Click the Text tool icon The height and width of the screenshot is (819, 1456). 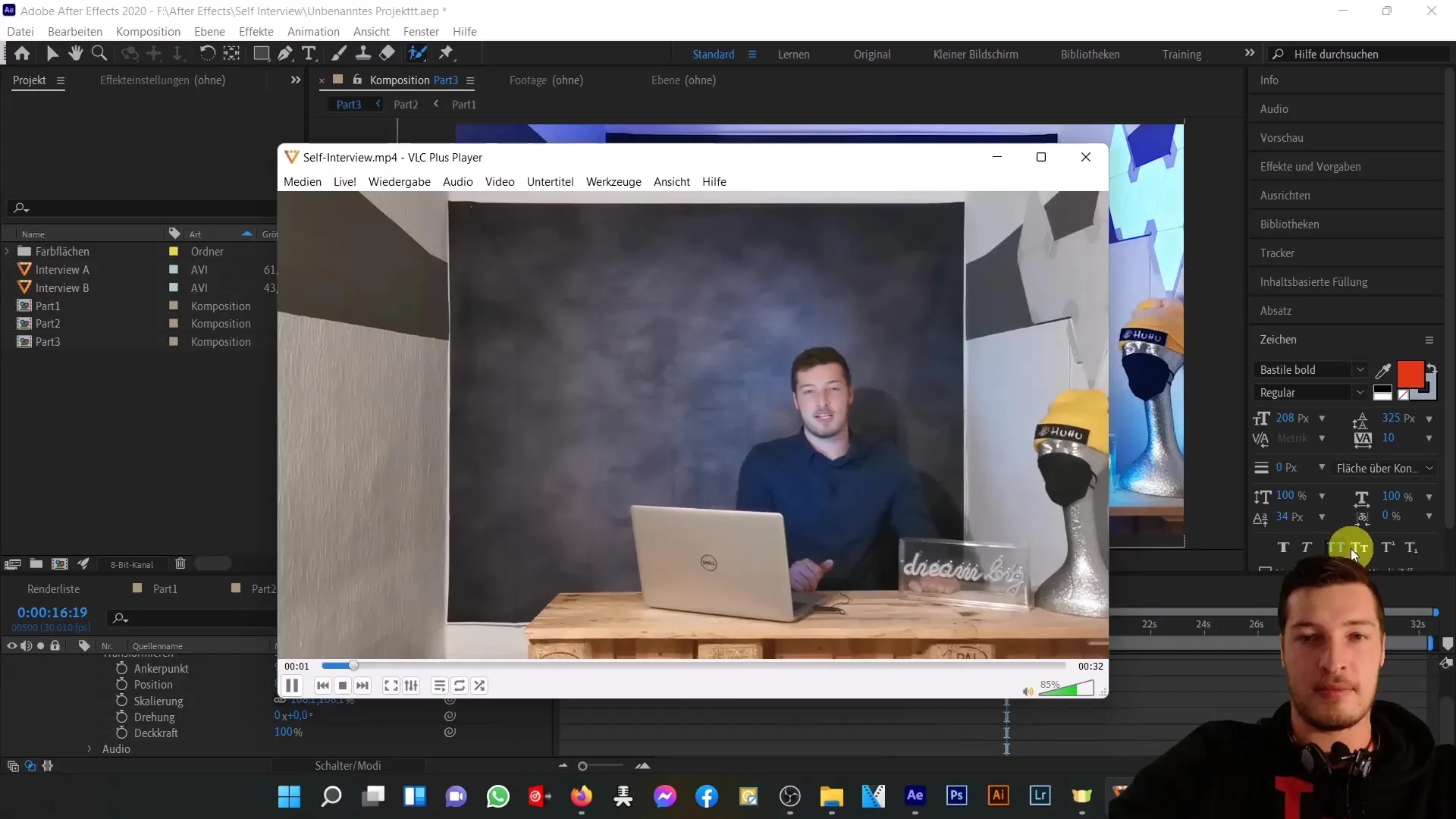[310, 53]
